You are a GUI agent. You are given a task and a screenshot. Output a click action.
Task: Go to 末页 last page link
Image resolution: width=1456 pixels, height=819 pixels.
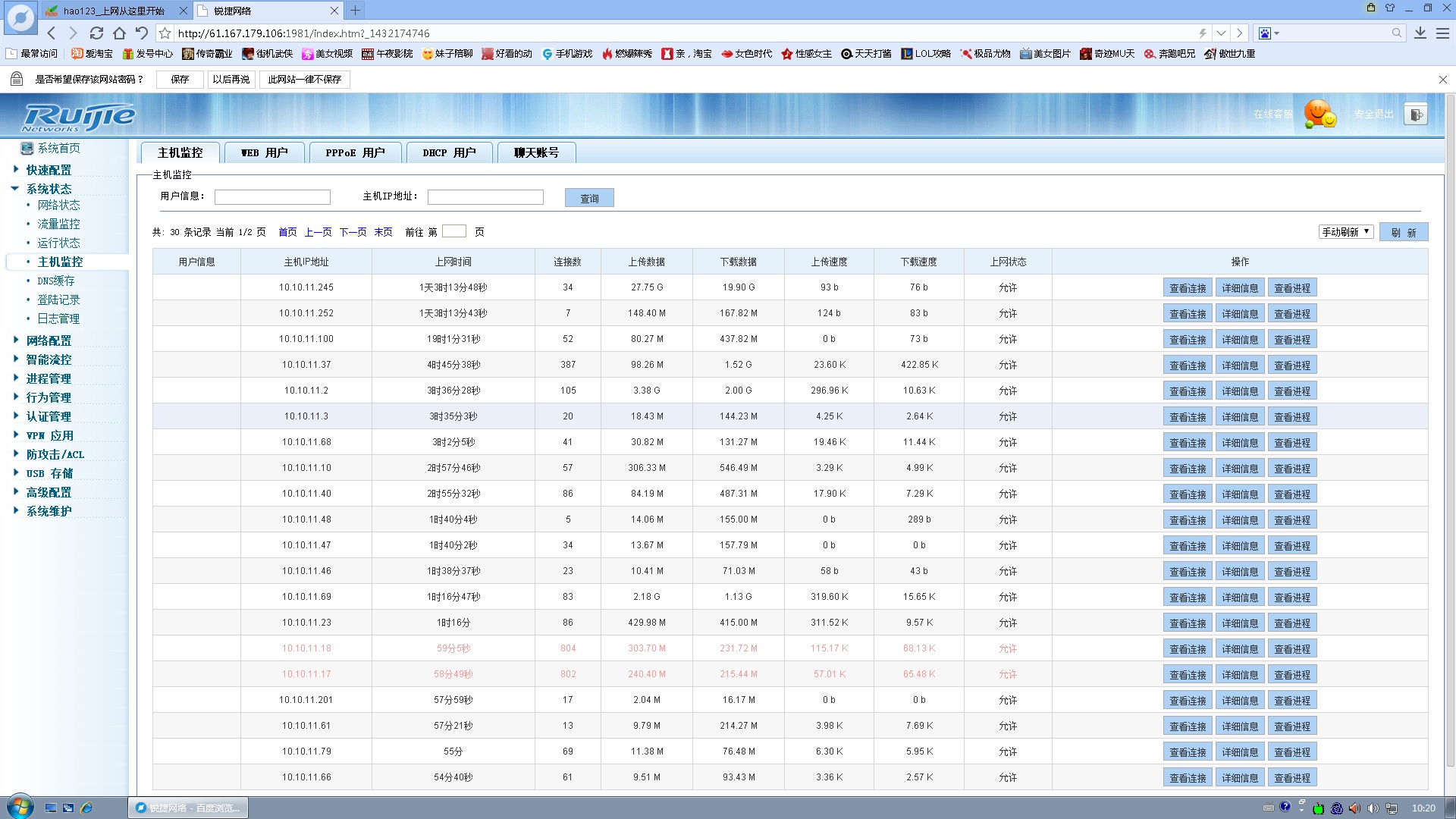click(383, 232)
